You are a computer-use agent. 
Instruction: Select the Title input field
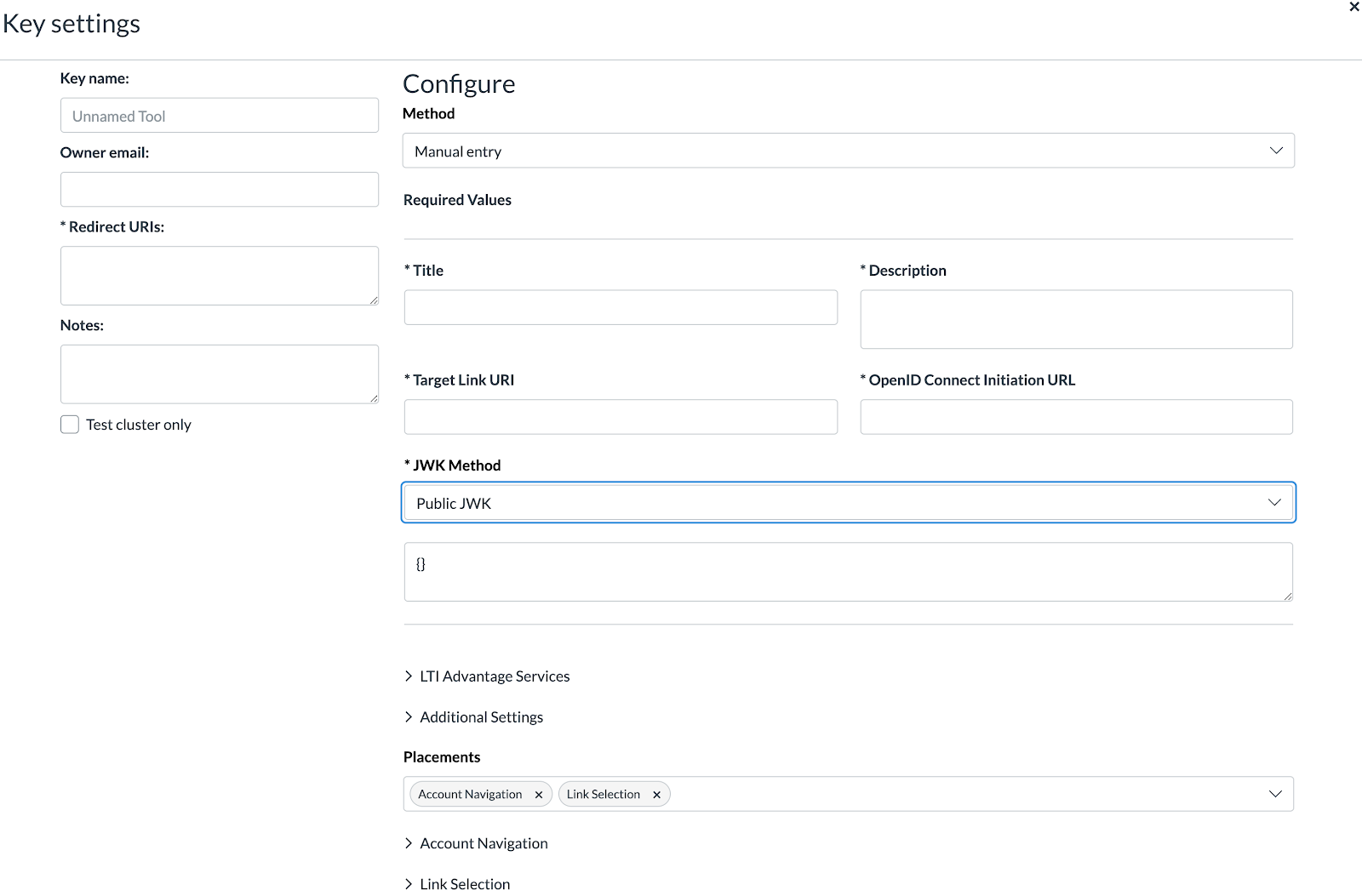point(621,307)
